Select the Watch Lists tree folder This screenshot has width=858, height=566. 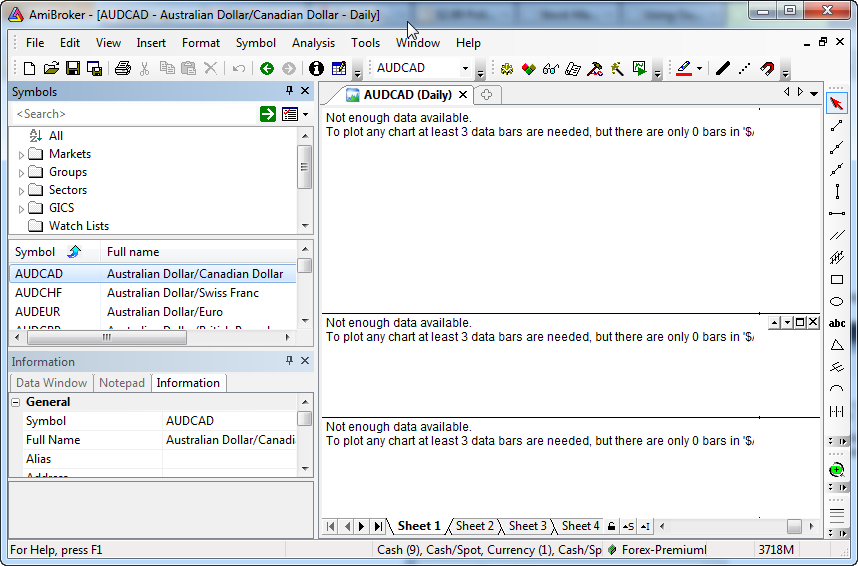(x=79, y=226)
